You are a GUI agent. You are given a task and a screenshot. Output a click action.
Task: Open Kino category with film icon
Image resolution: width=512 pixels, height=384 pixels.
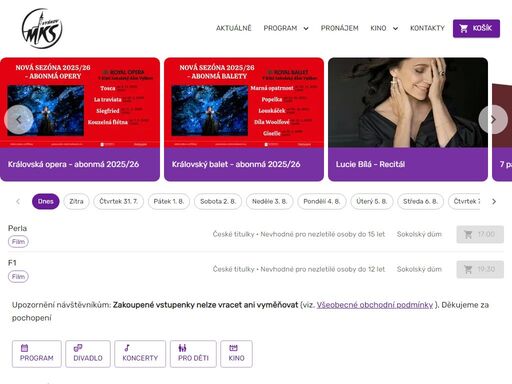[236, 354]
